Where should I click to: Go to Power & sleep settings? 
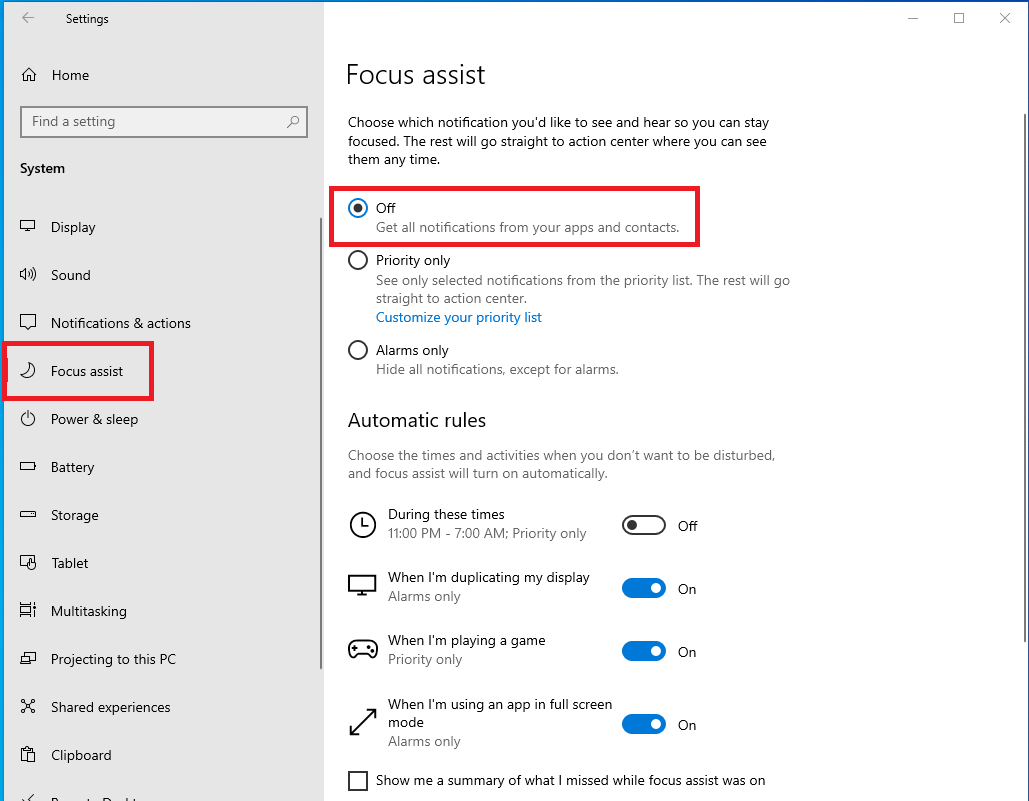click(94, 419)
